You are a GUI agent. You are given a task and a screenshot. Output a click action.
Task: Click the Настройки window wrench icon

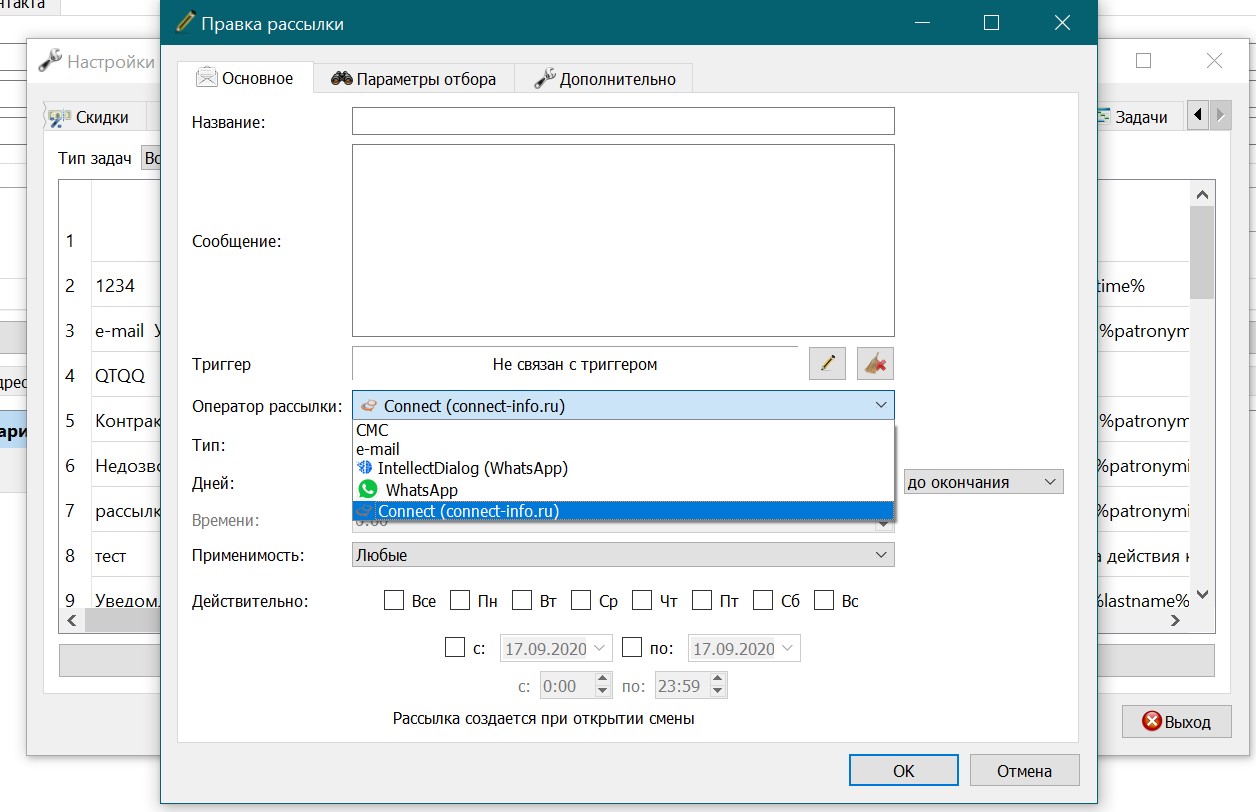tap(49, 61)
